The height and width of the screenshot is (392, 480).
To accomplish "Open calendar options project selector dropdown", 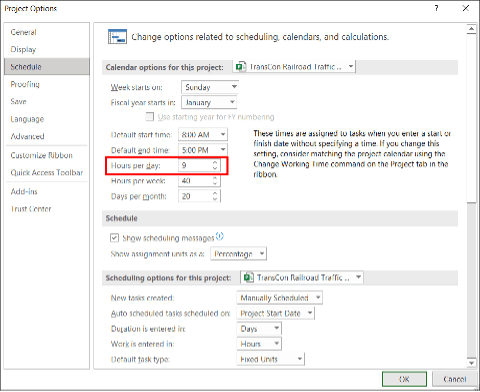I will pos(294,67).
